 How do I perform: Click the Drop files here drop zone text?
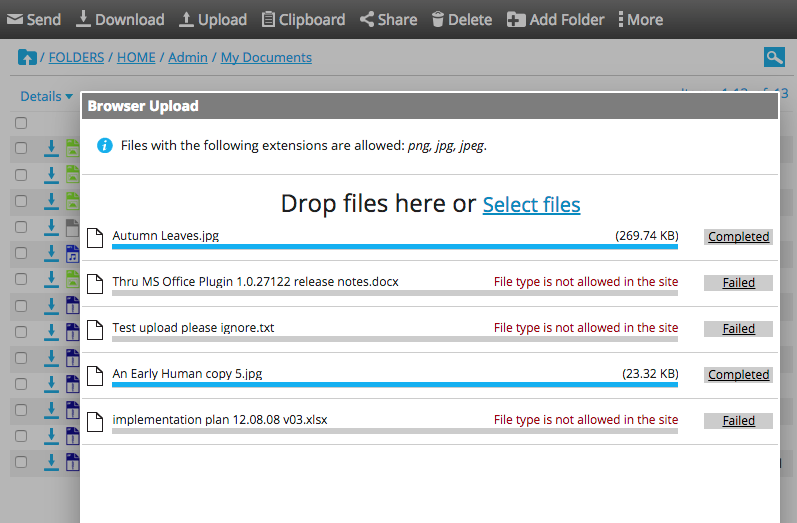(378, 204)
